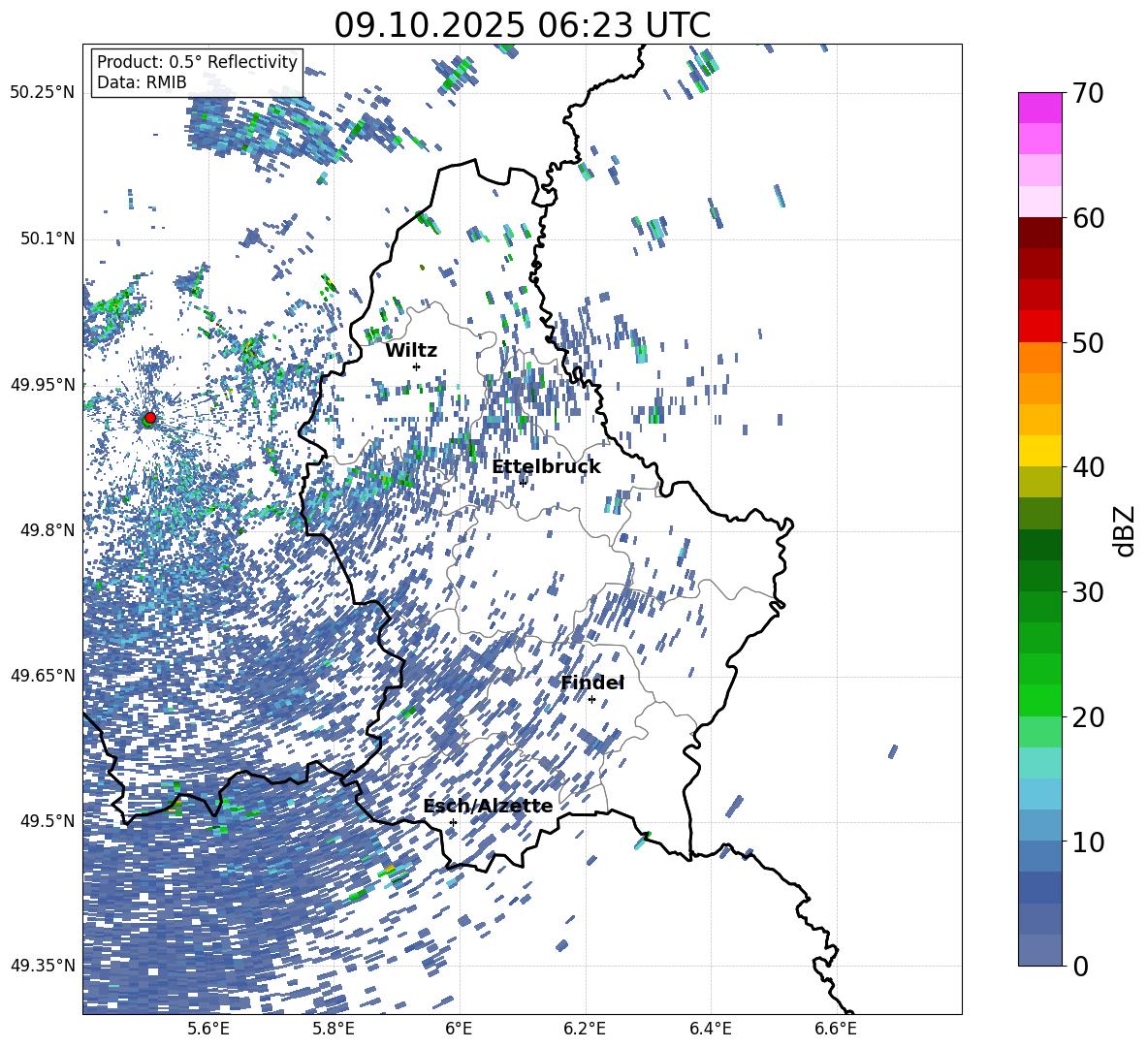Click the "Product: 0.5° Reflectivity" text
The width and height of the screenshot is (1148, 1048).
[x=197, y=61]
